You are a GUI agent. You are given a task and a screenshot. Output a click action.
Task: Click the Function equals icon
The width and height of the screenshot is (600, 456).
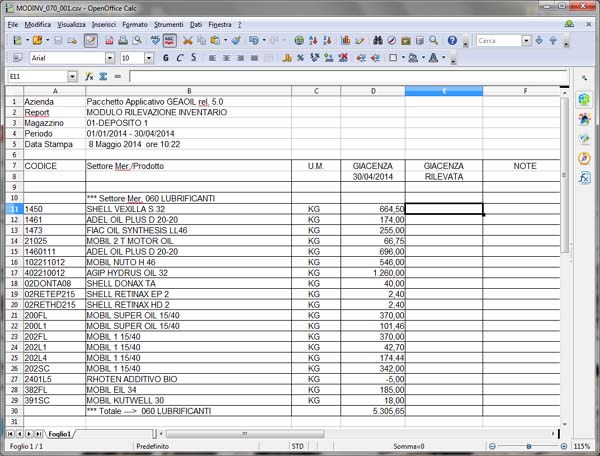click(x=117, y=77)
